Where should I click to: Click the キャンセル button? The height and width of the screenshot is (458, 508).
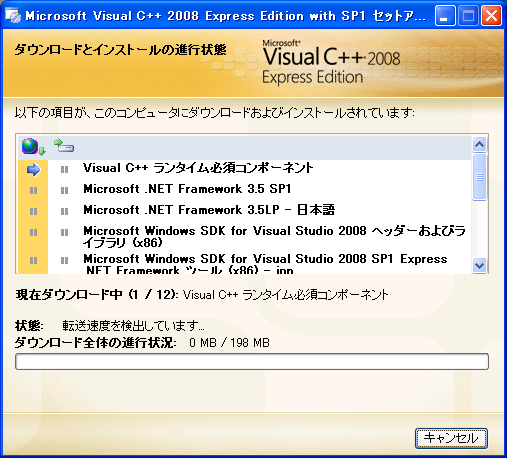pos(451,438)
